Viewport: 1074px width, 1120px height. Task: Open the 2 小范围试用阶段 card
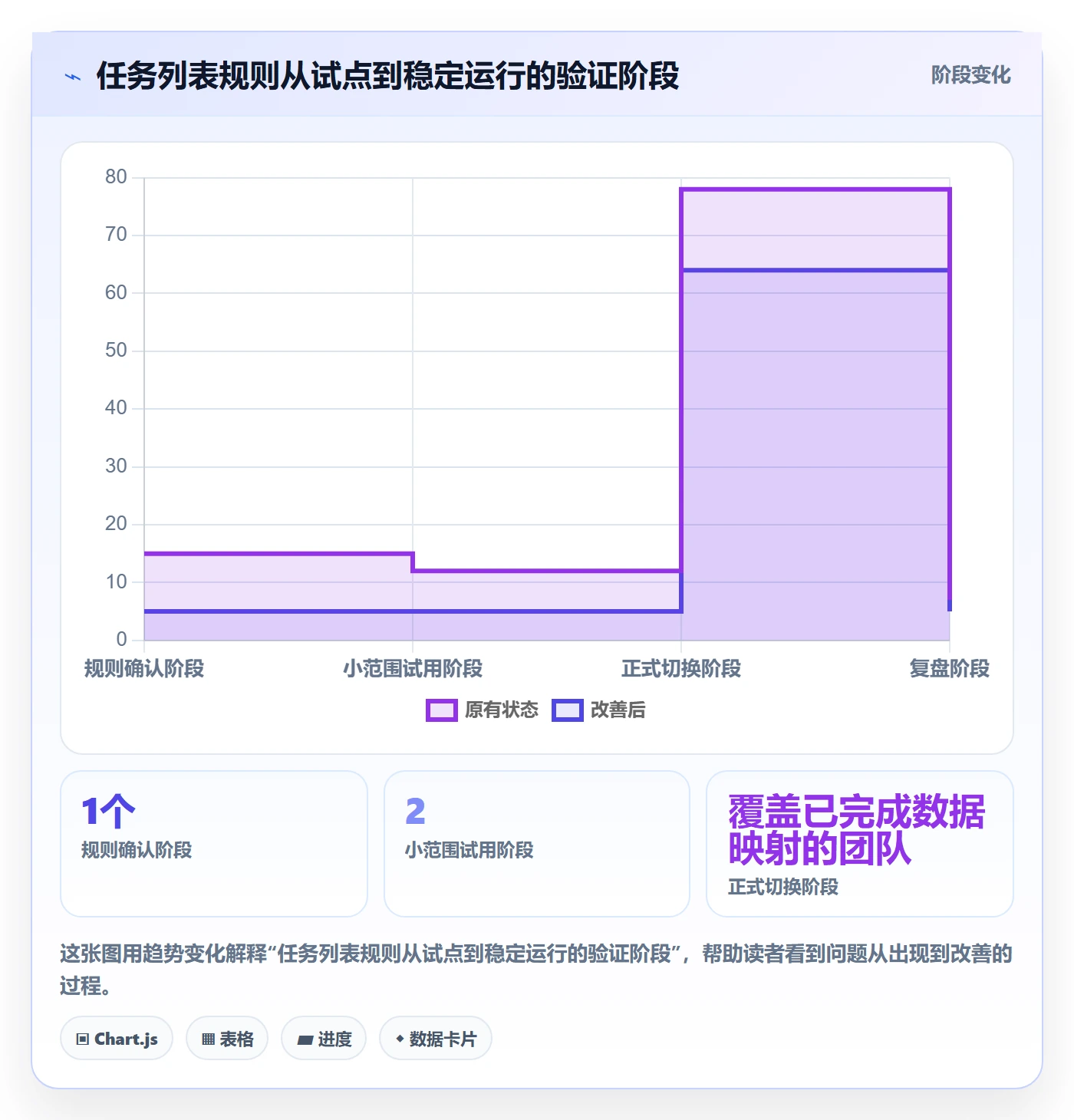coord(537,844)
